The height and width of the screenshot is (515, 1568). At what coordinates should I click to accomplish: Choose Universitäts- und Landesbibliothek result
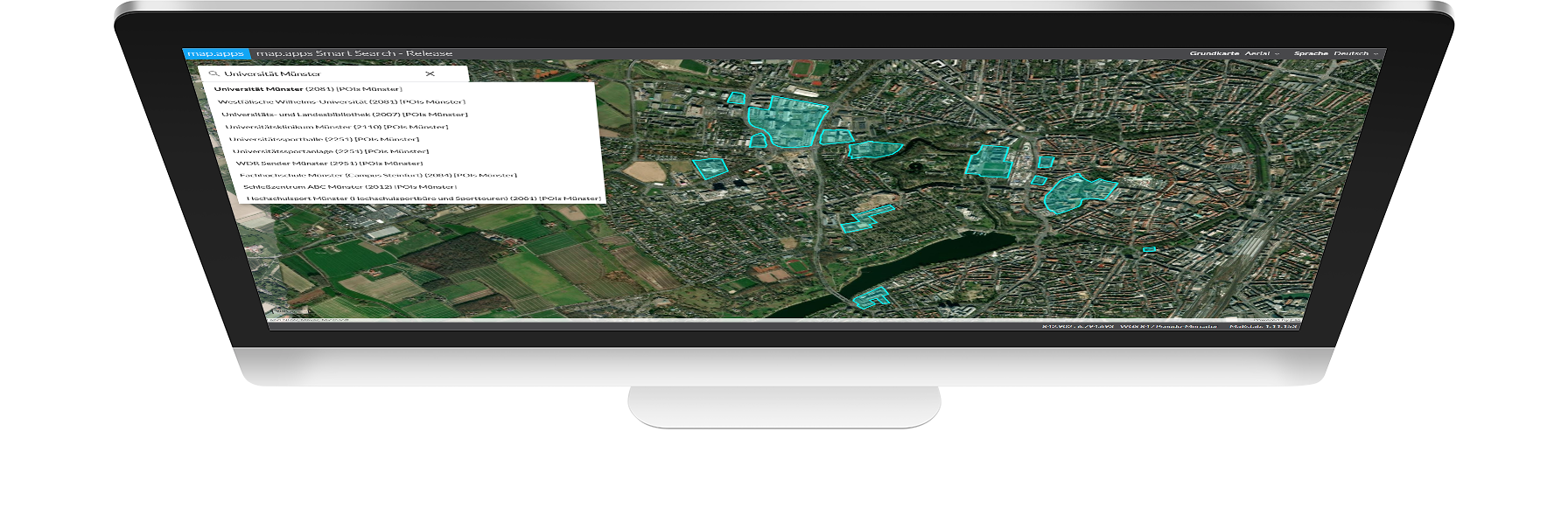click(x=344, y=115)
